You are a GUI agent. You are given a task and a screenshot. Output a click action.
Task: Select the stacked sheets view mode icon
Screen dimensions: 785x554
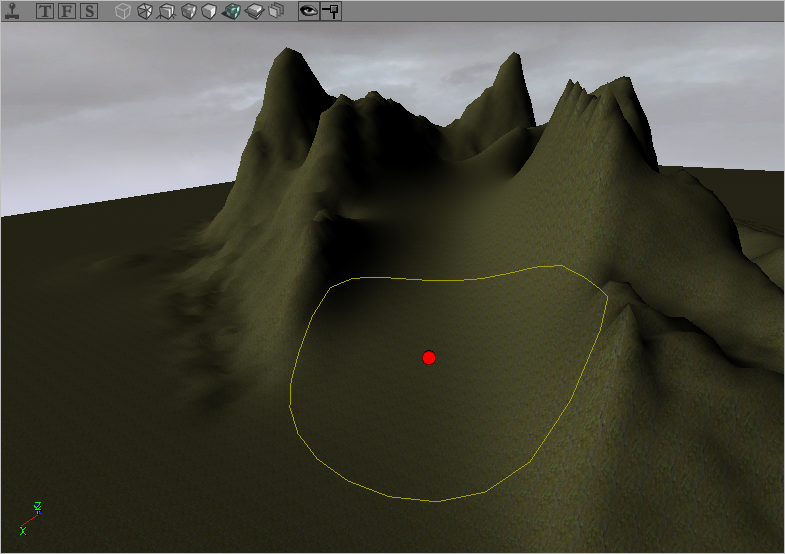tap(276, 11)
